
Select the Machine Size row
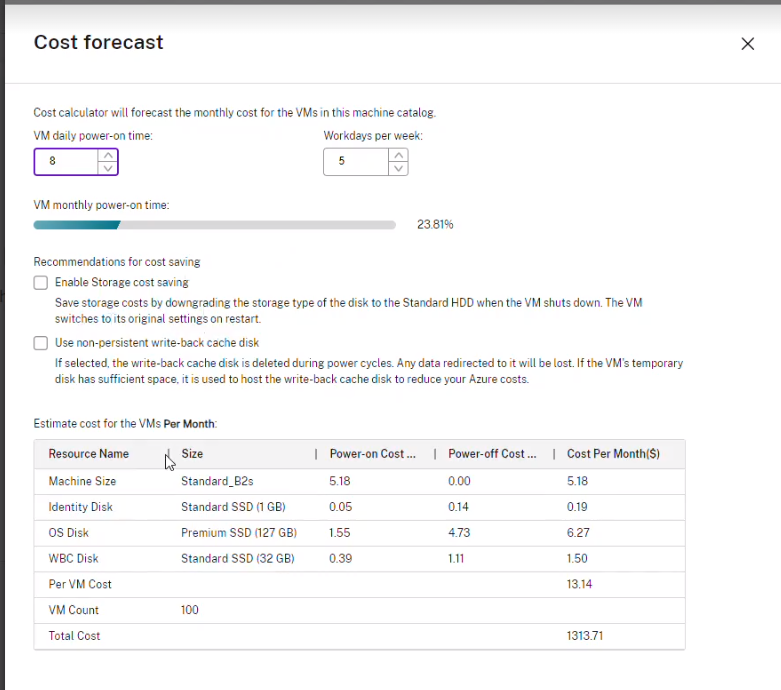click(x=83, y=481)
